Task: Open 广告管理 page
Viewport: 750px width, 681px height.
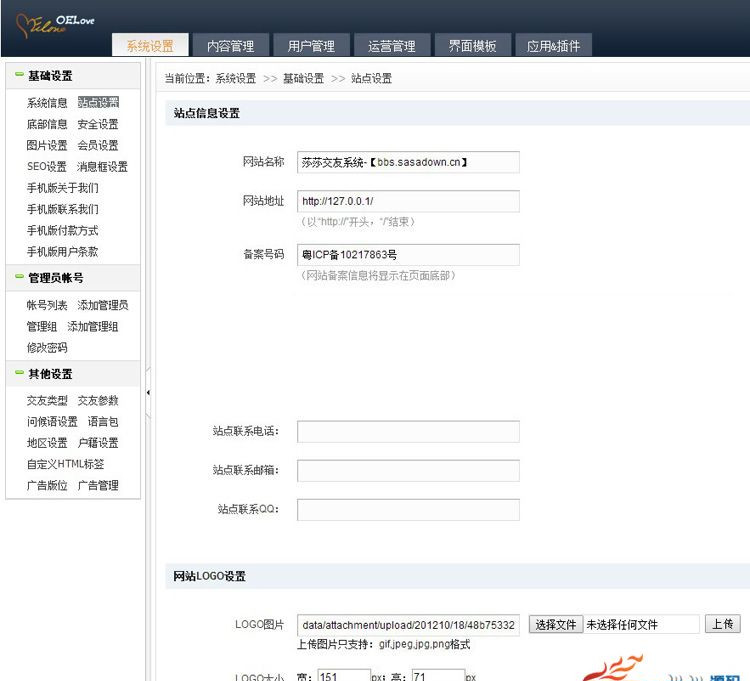Action: [98, 485]
